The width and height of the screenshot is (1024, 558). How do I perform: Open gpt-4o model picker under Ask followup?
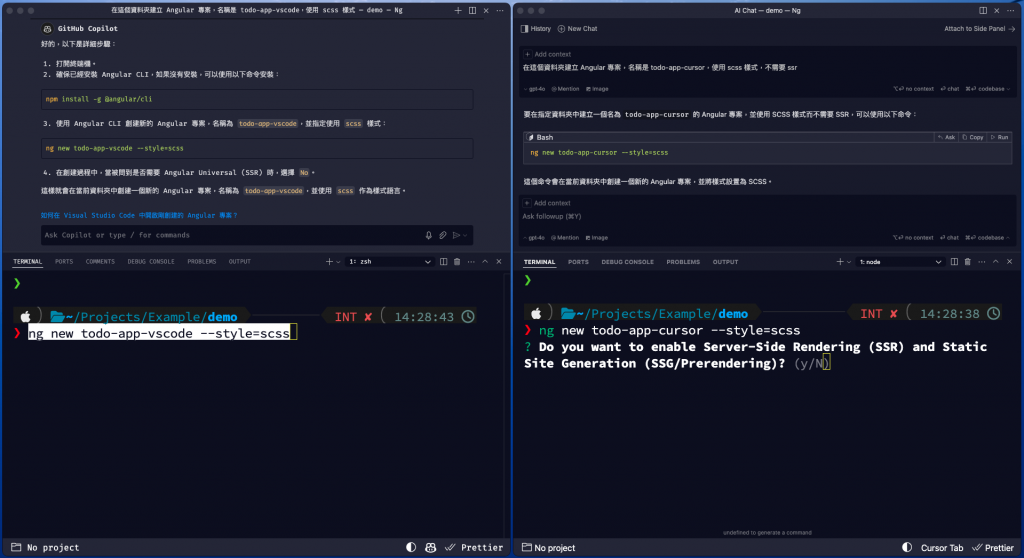click(534, 238)
